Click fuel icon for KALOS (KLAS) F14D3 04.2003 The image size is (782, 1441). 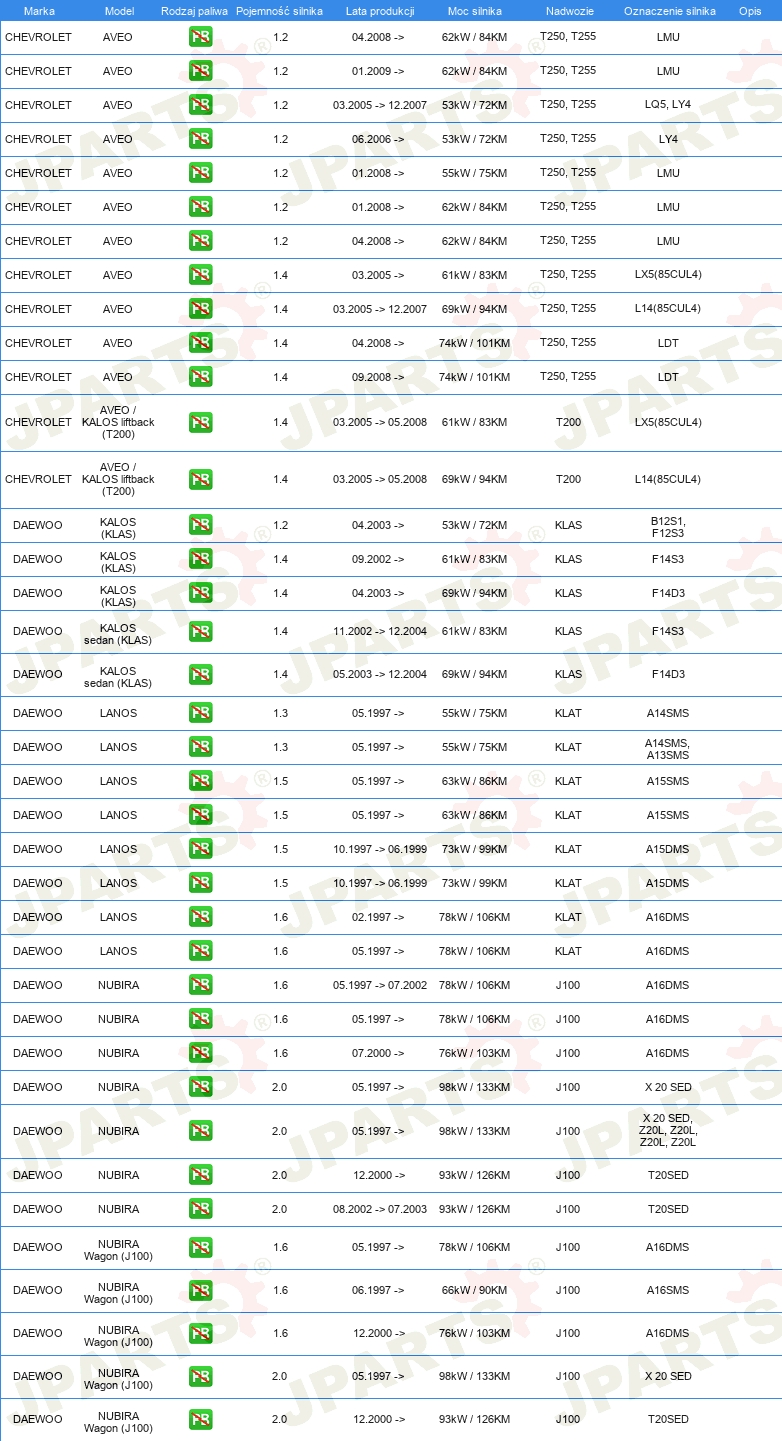200,593
